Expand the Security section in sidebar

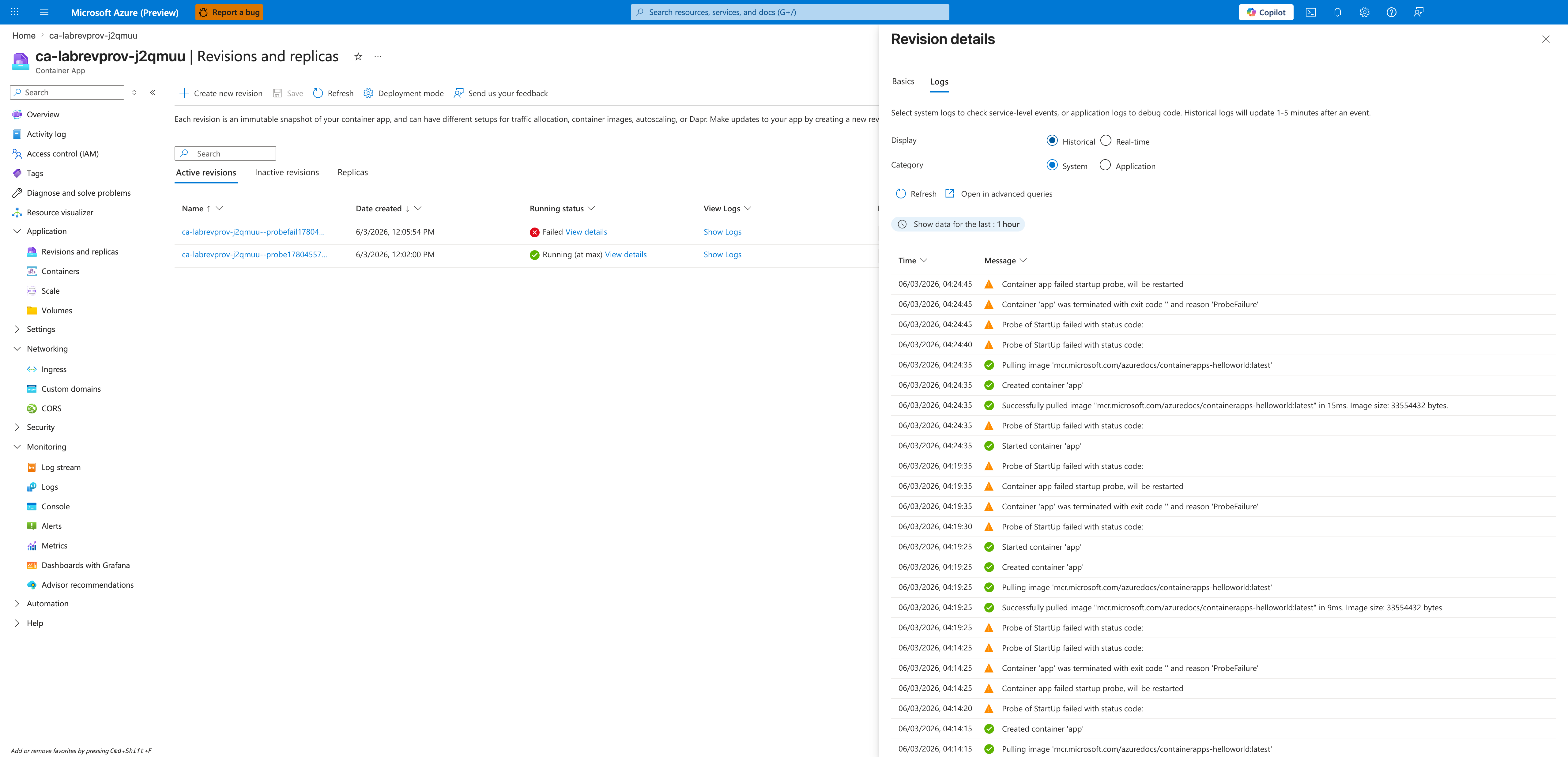(17, 427)
